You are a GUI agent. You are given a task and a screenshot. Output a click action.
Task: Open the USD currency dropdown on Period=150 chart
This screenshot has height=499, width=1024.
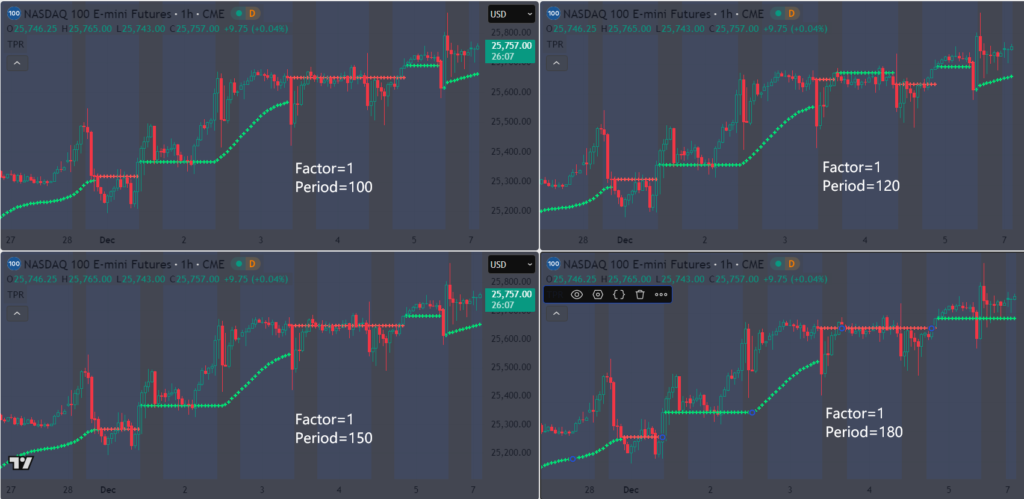click(511, 265)
